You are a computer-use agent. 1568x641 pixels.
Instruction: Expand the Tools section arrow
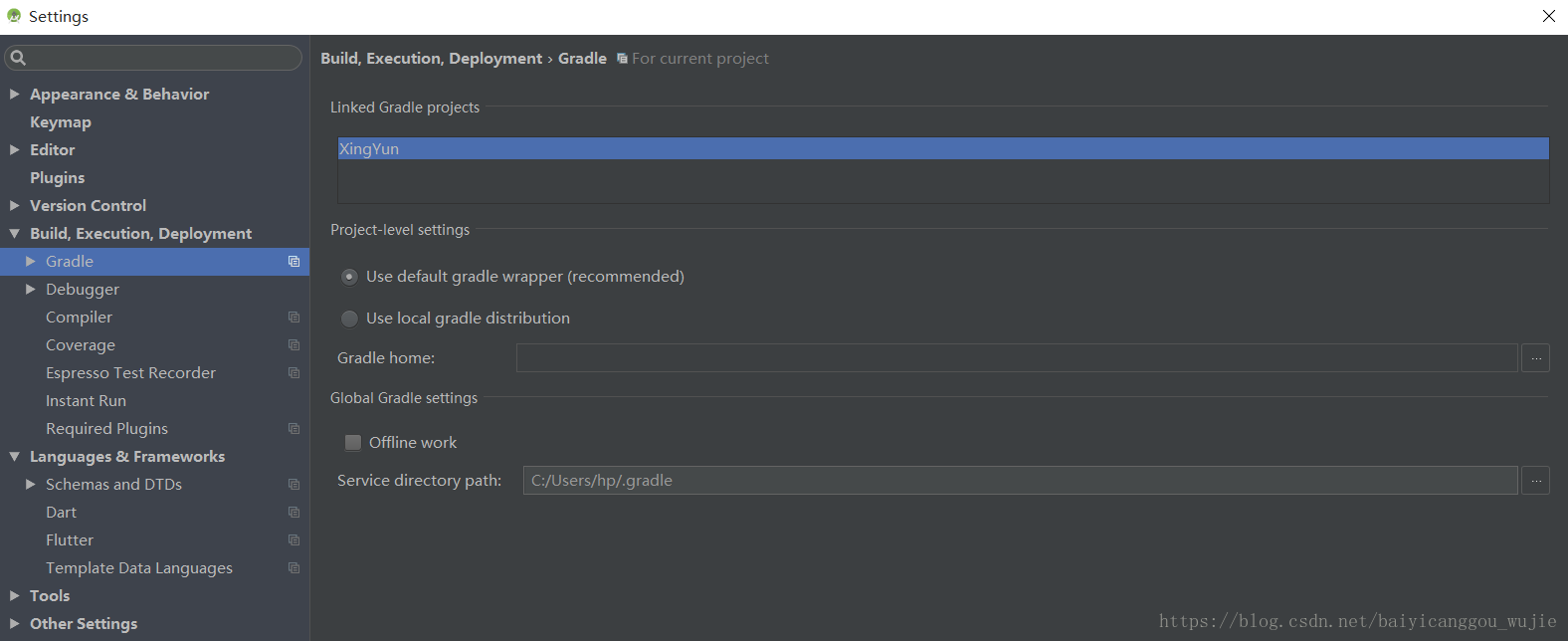click(14, 595)
